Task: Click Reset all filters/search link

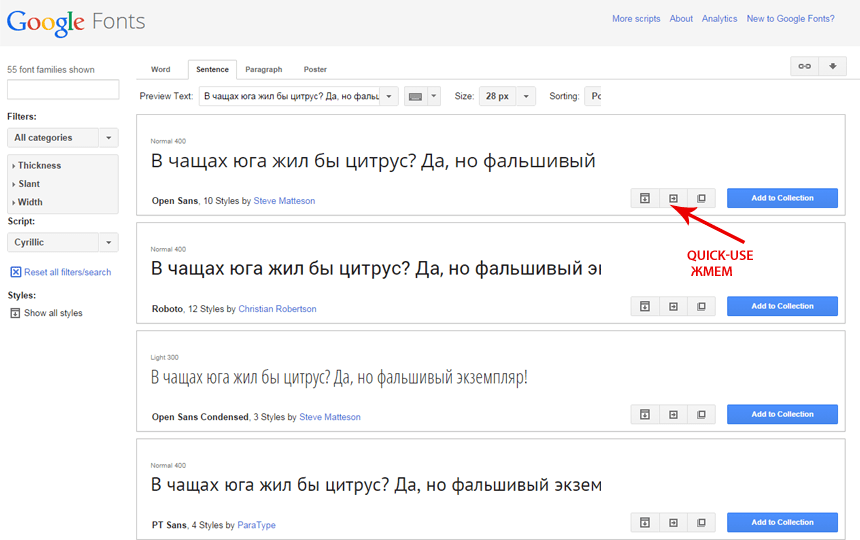Action: (67, 272)
